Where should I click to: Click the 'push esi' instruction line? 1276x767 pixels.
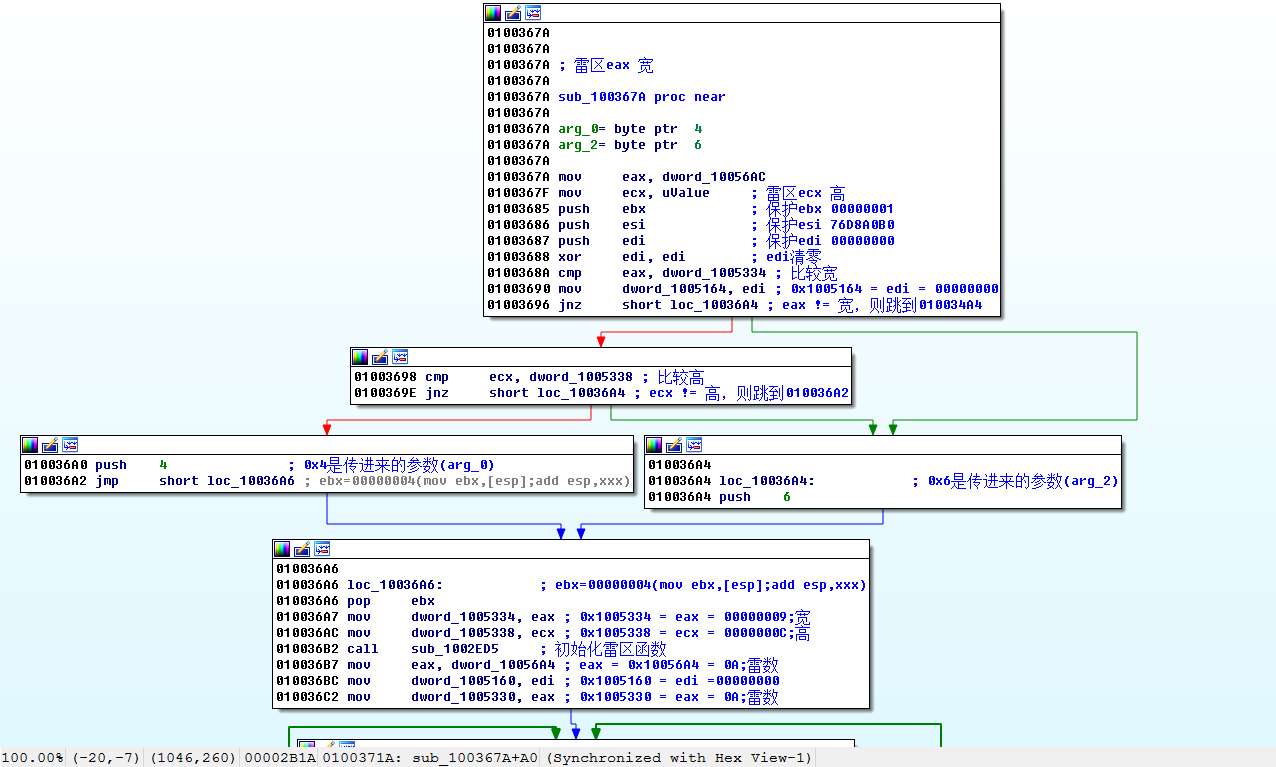point(602,225)
